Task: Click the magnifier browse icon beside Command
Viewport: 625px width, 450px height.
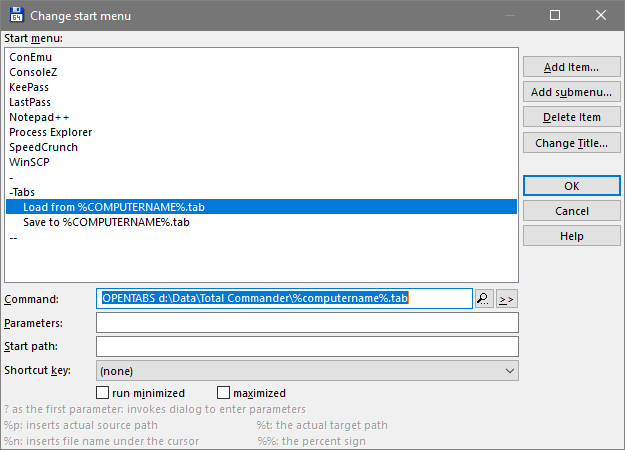Action: (483, 298)
